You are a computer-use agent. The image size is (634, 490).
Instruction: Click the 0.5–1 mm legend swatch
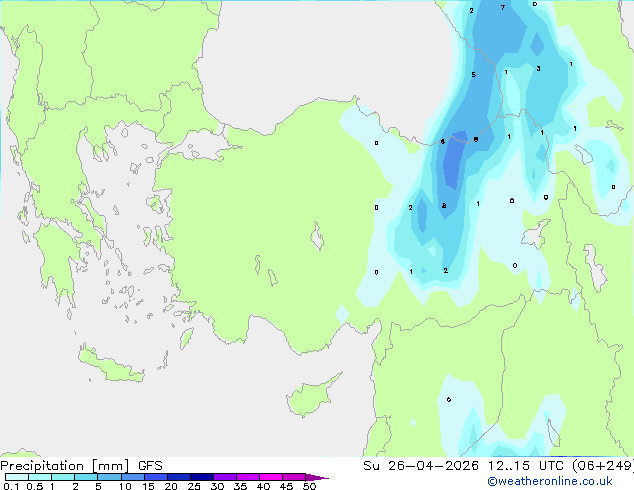40,477
